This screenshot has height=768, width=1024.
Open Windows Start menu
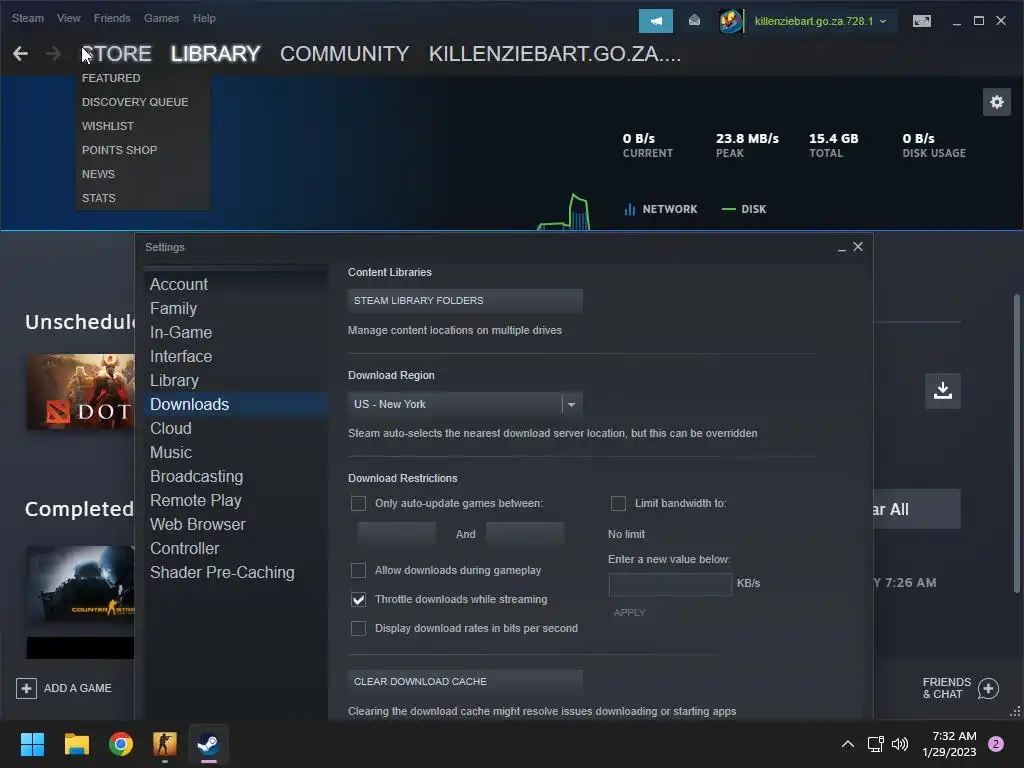[32, 744]
